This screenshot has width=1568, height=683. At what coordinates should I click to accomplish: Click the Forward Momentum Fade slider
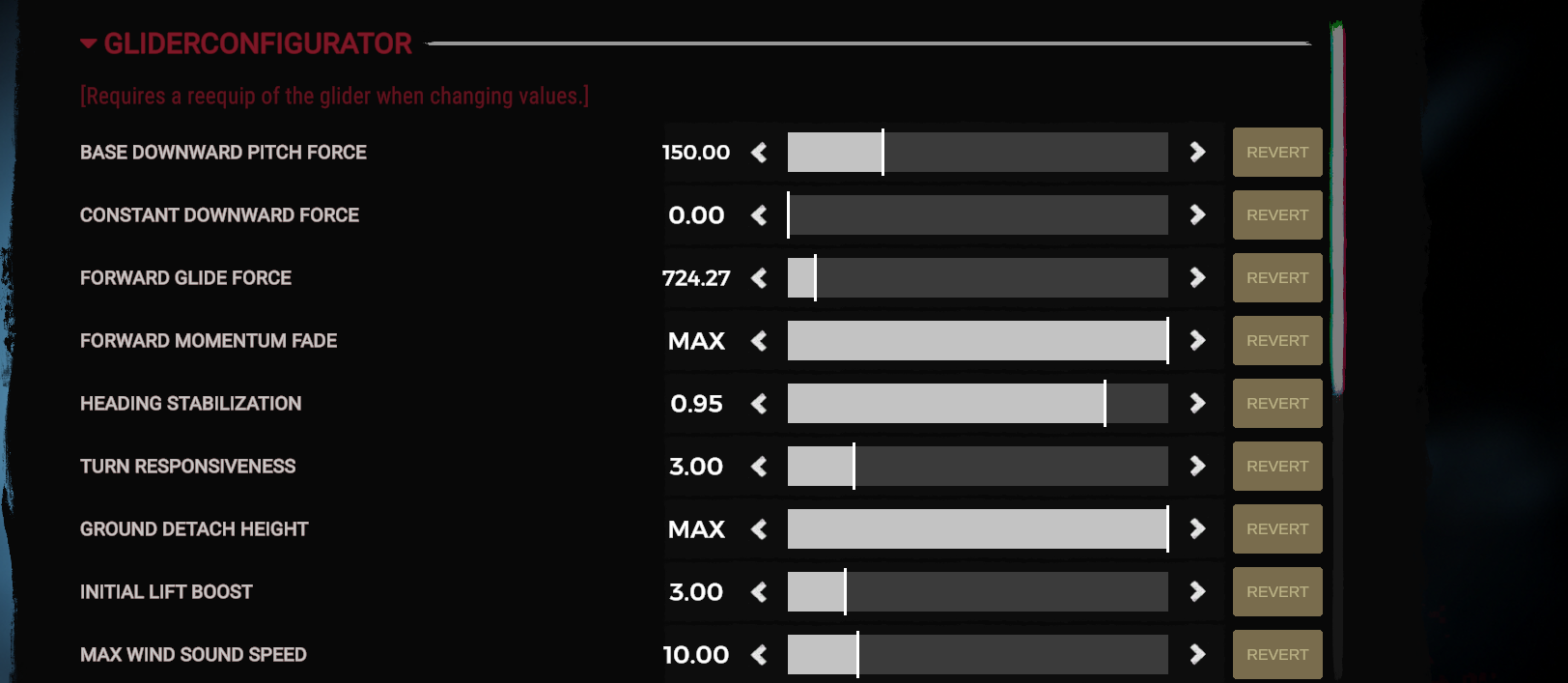[977, 341]
